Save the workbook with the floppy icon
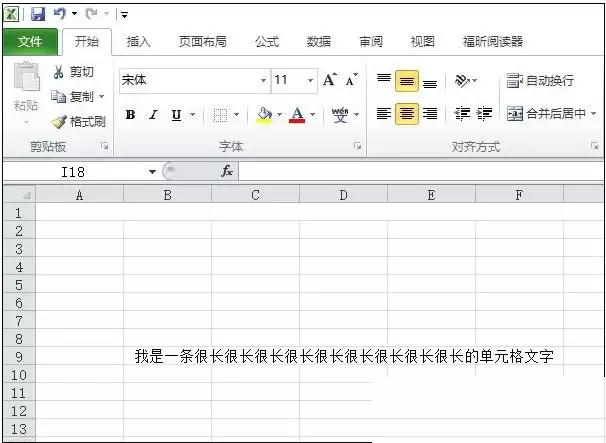Image resolution: width=606 pixels, height=443 pixels. (x=38, y=14)
